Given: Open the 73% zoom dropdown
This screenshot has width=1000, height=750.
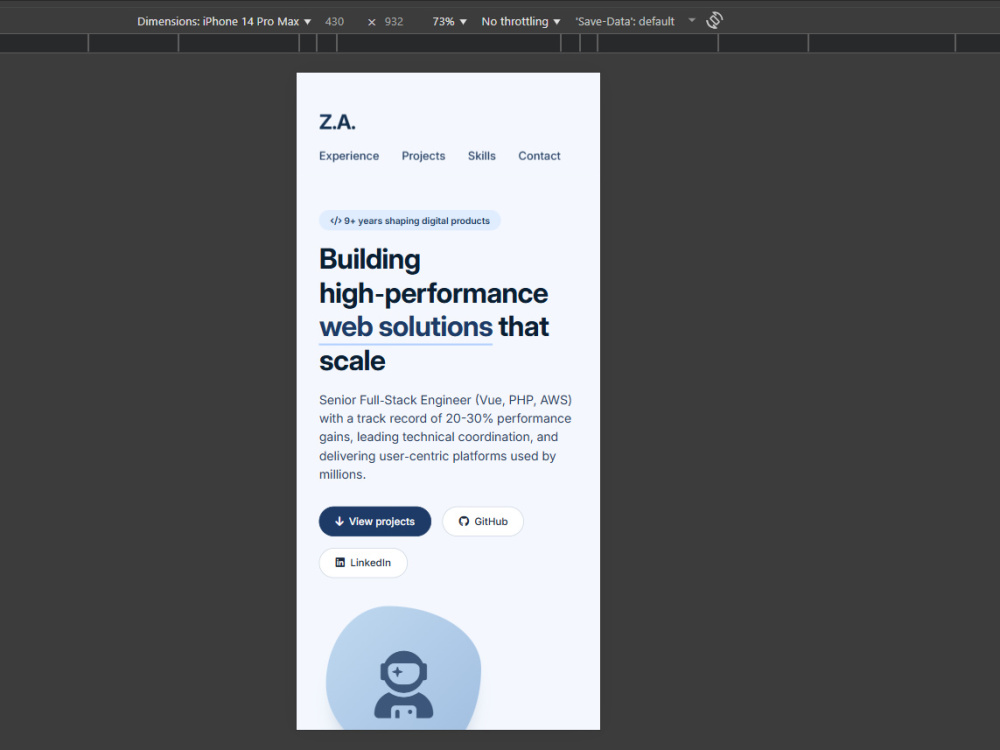Looking at the screenshot, I should [449, 21].
